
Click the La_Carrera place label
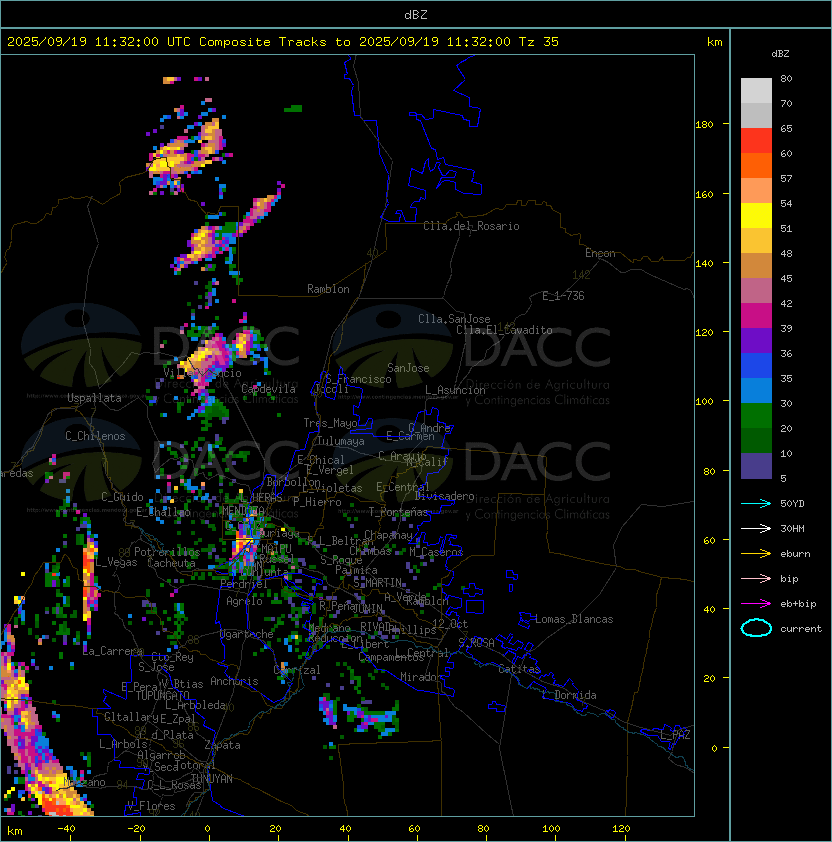113,651
